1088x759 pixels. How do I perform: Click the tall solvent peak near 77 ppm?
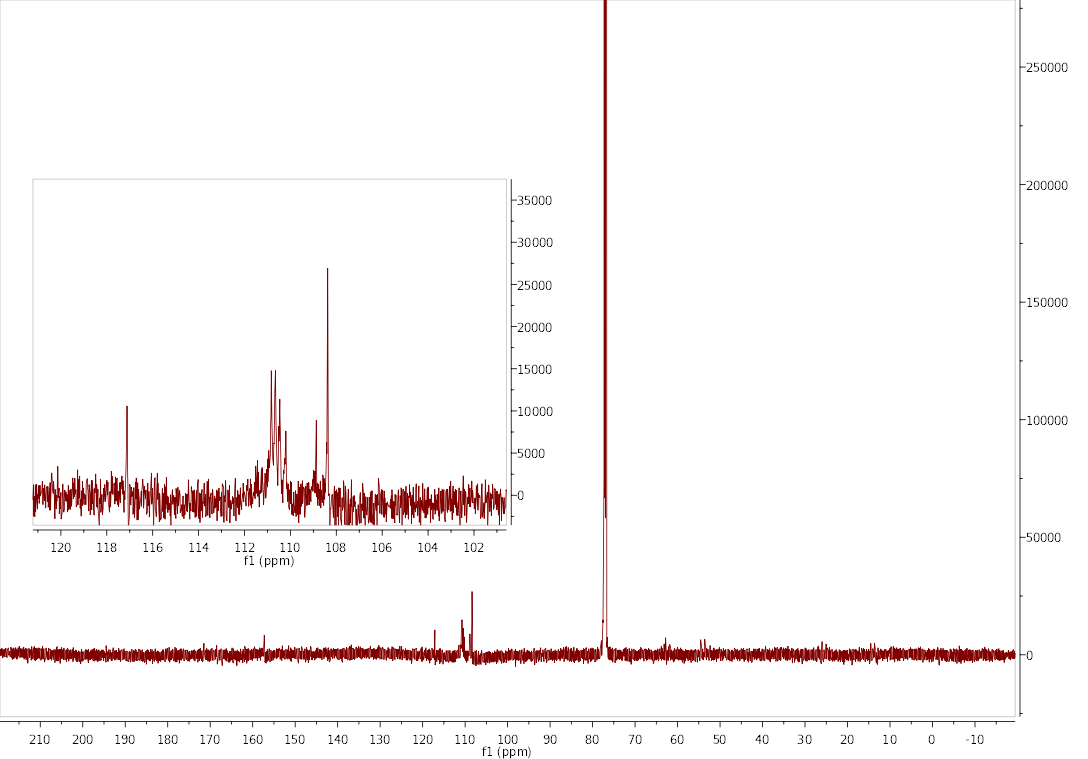pyautogui.click(x=605, y=300)
